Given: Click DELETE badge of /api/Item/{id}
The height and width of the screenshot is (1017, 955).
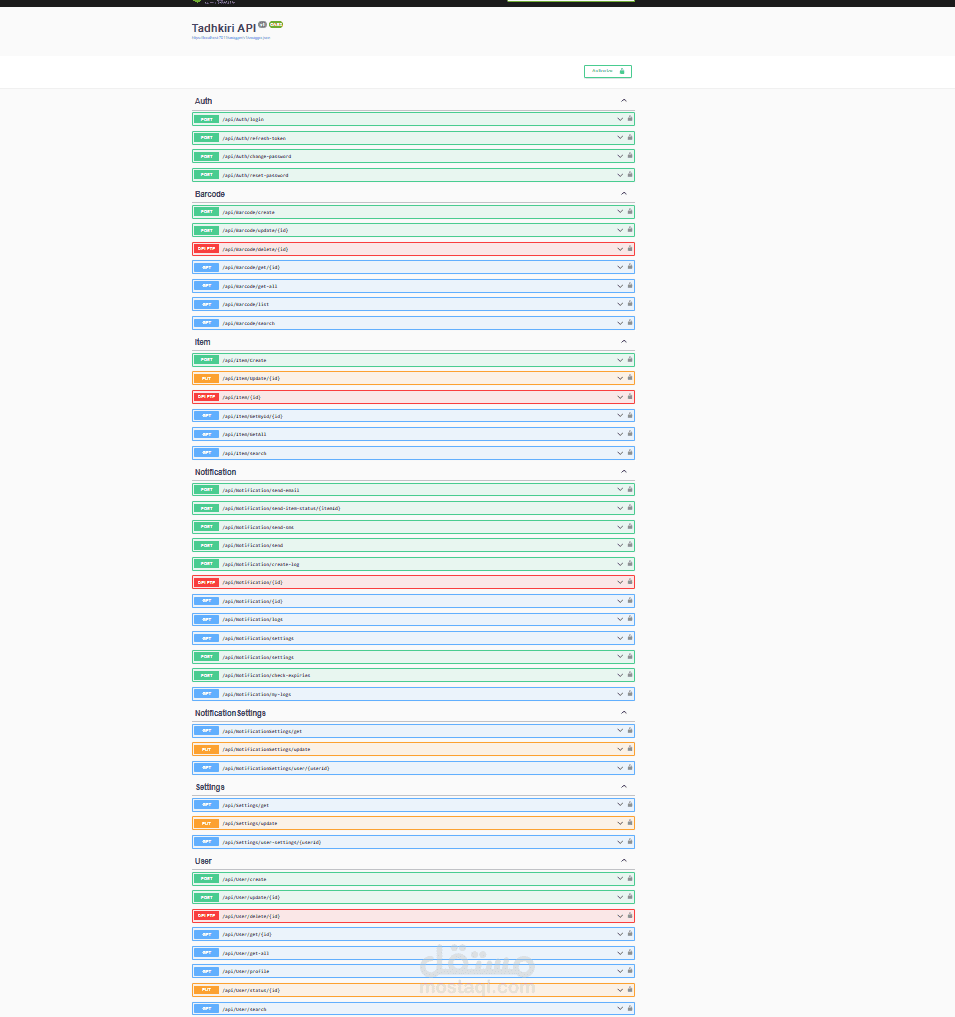Looking at the screenshot, I should tap(206, 397).
